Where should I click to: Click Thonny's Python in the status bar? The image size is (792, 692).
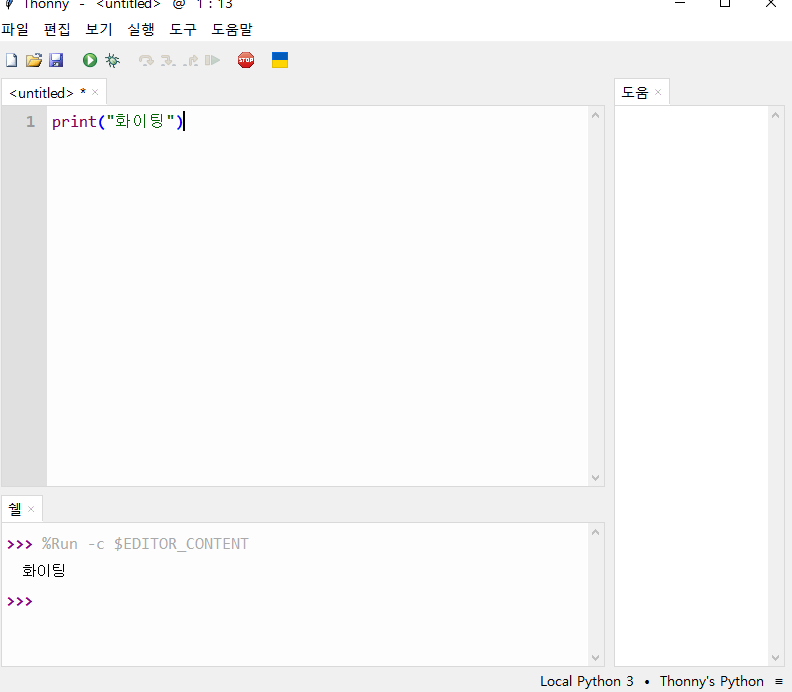pyautogui.click(x=711, y=681)
